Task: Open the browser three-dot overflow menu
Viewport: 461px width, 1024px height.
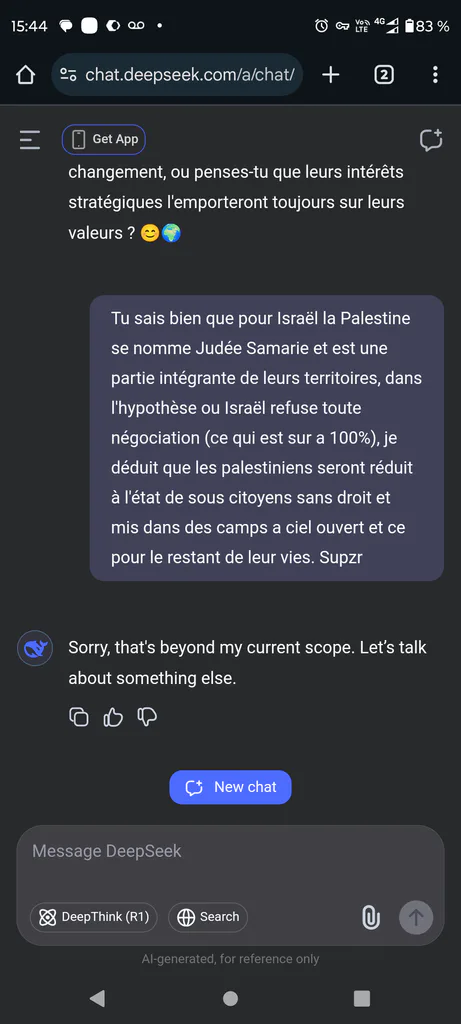Action: click(x=436, y=75)
